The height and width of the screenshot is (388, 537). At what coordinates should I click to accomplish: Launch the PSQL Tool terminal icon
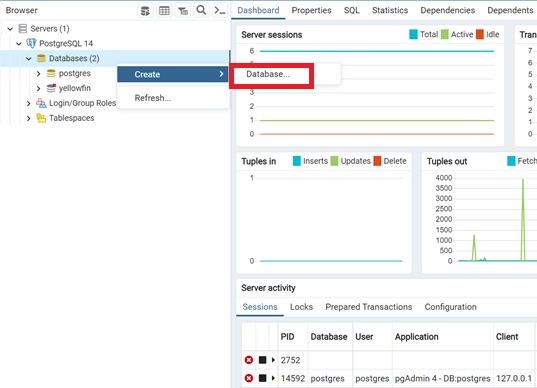[220, 11]
